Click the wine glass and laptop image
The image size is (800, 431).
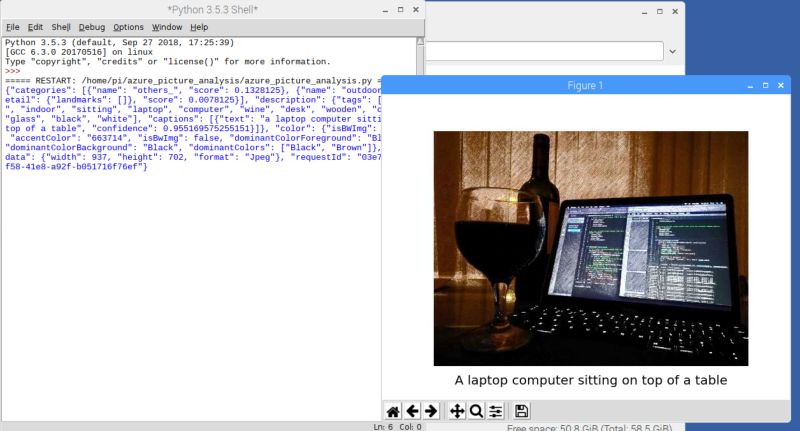tap(591, 248)
